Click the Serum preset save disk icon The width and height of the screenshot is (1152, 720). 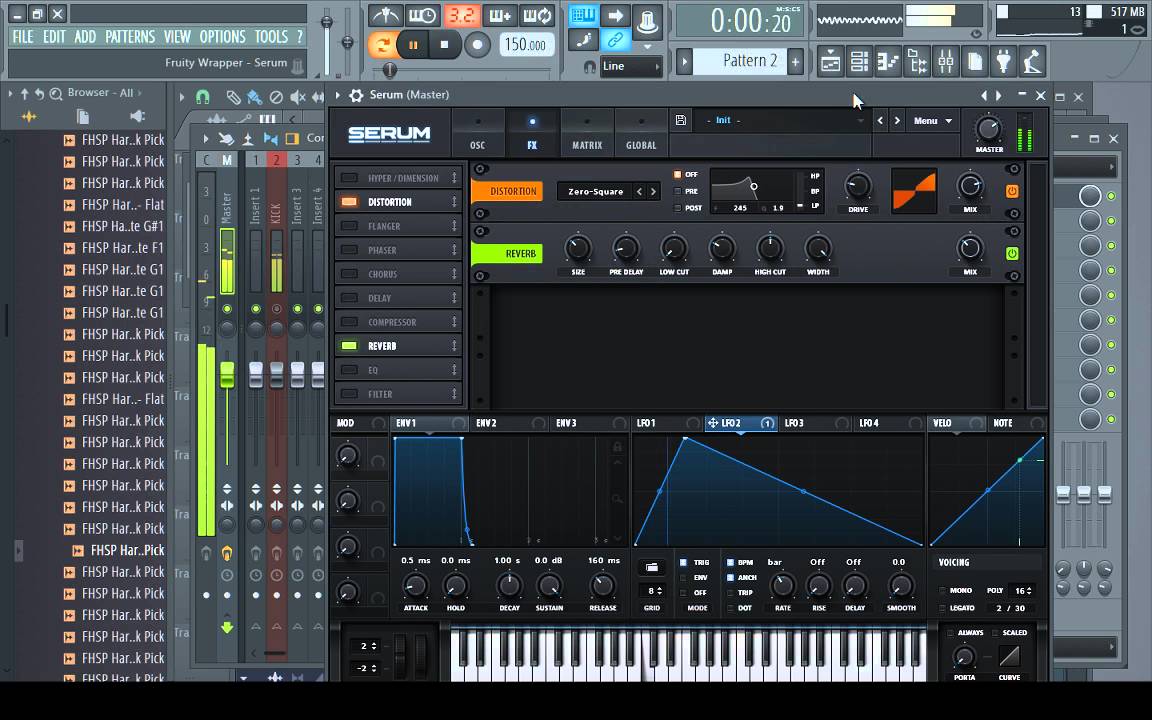pyautogui.click(x=681, y=120)
